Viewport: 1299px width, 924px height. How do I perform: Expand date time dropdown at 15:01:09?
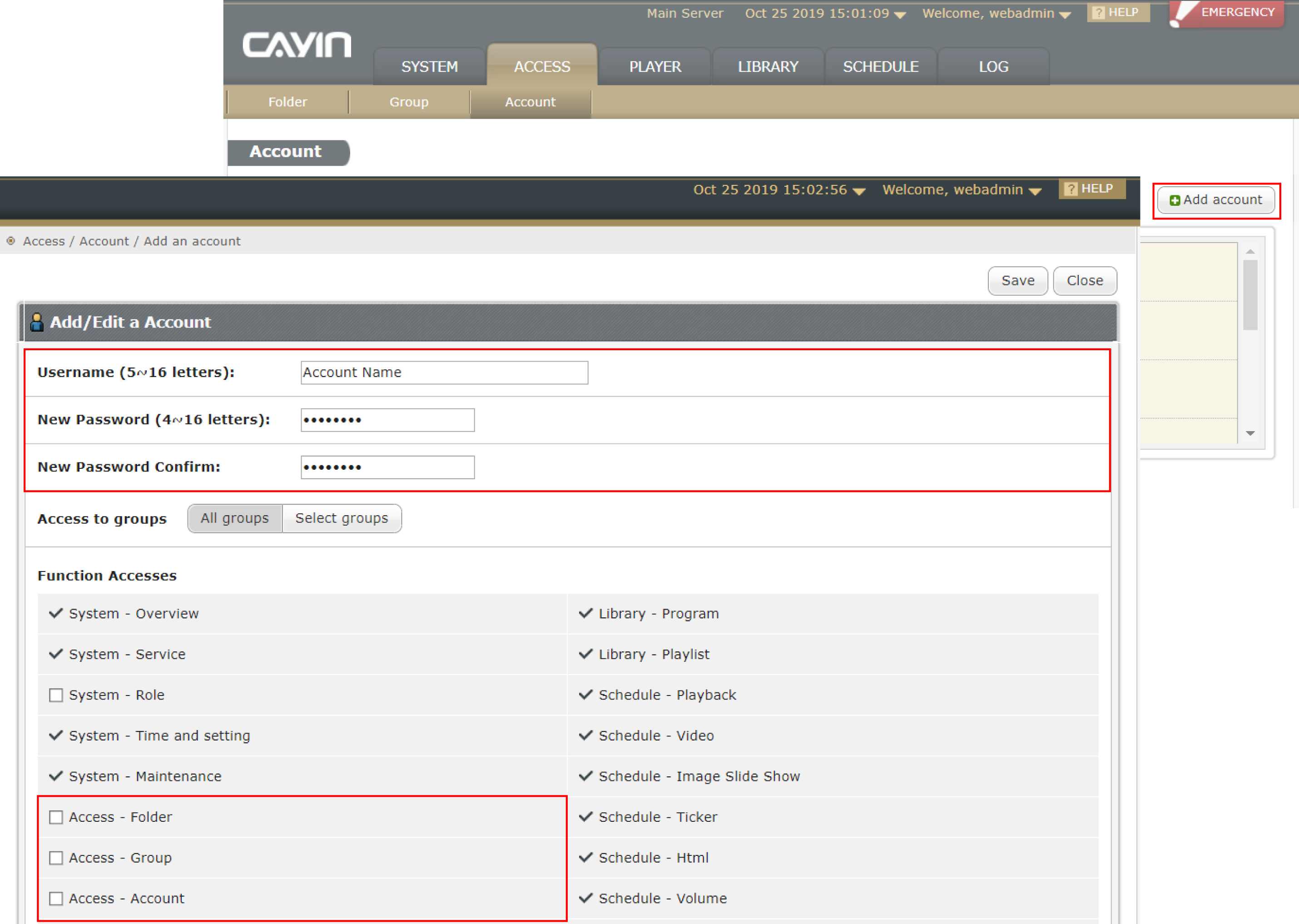click(x=900, y=15)
